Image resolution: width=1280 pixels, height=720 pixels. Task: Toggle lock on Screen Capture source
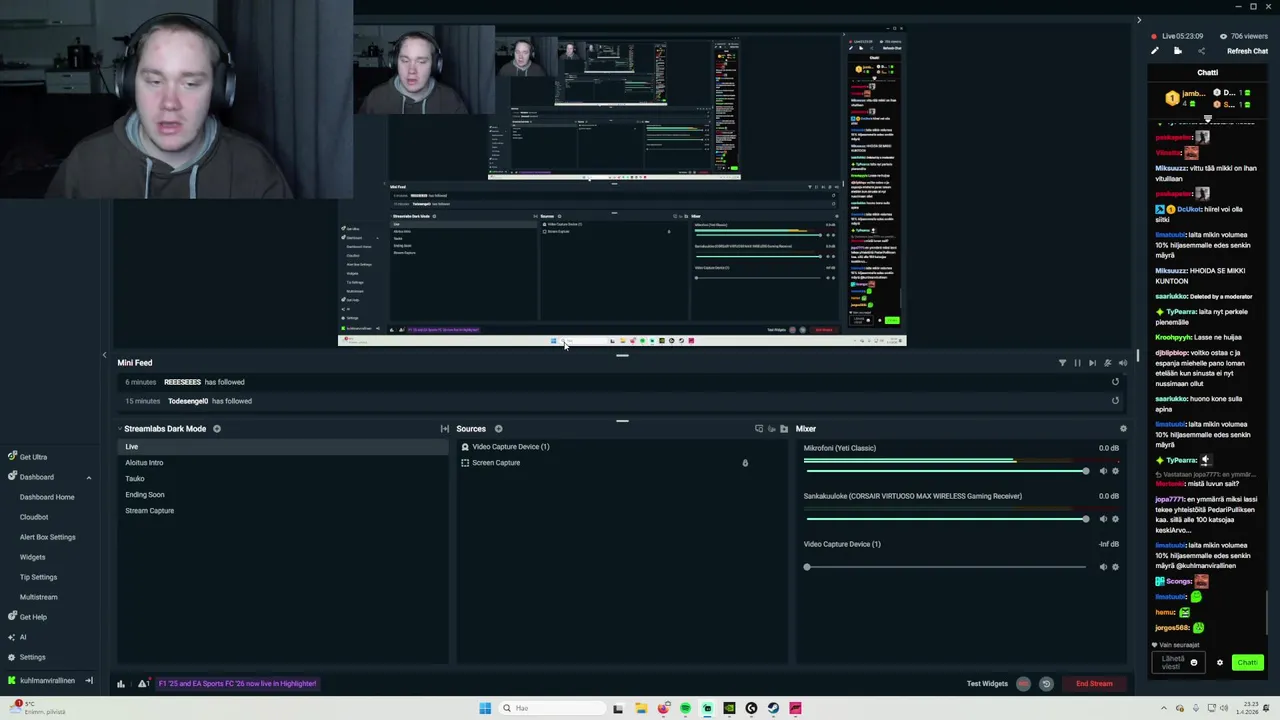coord(745,463)
